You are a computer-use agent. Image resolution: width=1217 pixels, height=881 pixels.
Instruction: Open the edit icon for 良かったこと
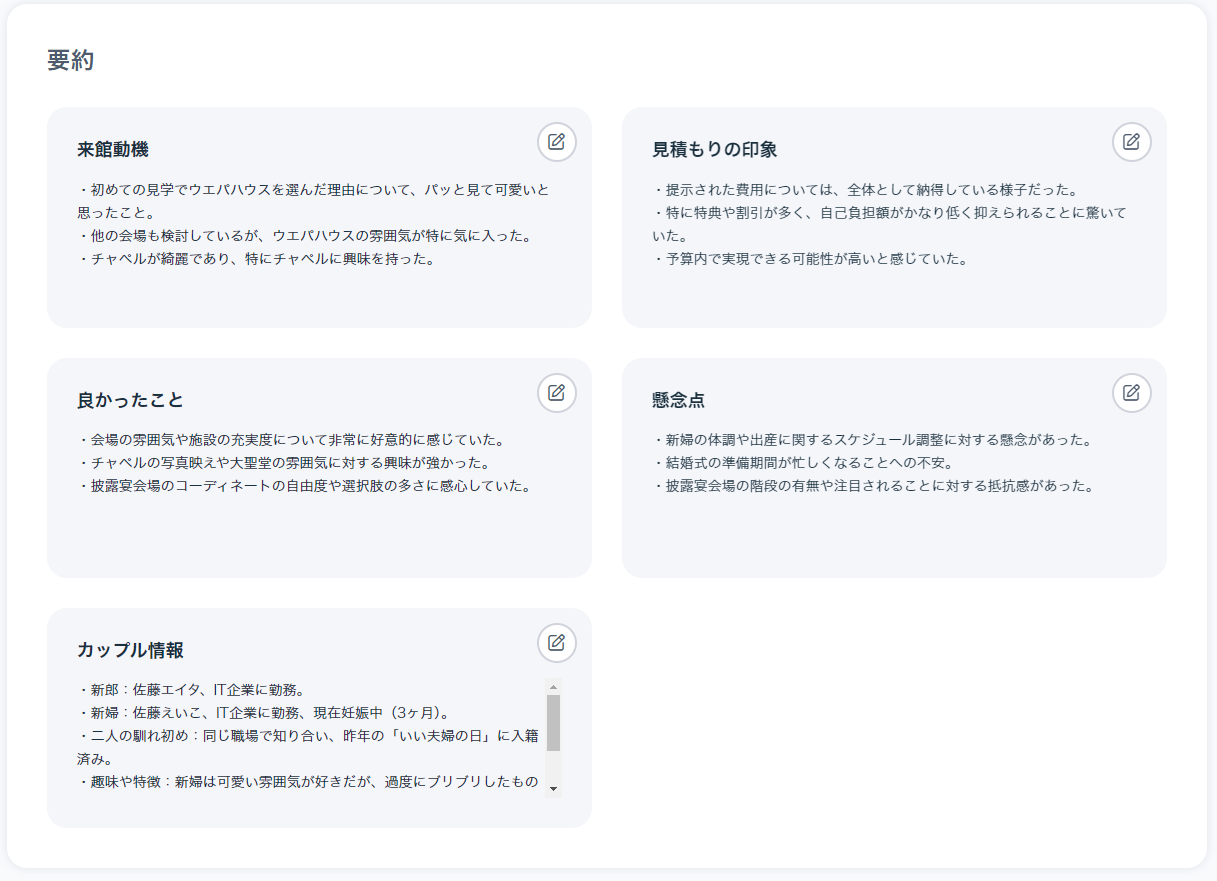point(557,393)
